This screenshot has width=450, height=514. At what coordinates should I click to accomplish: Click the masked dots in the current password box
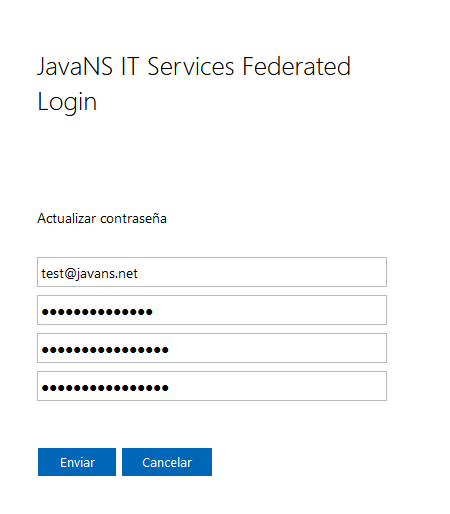tap(97, 312)
